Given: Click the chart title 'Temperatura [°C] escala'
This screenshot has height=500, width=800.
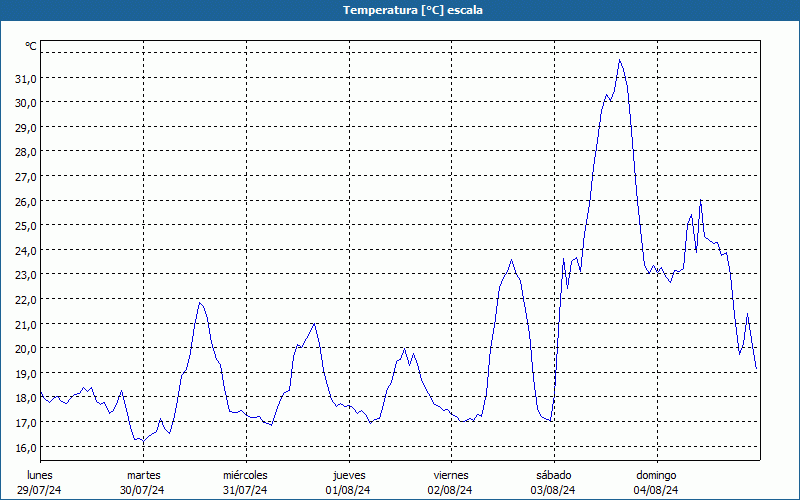Looking at the screenshot, I should tap(413, 10).
